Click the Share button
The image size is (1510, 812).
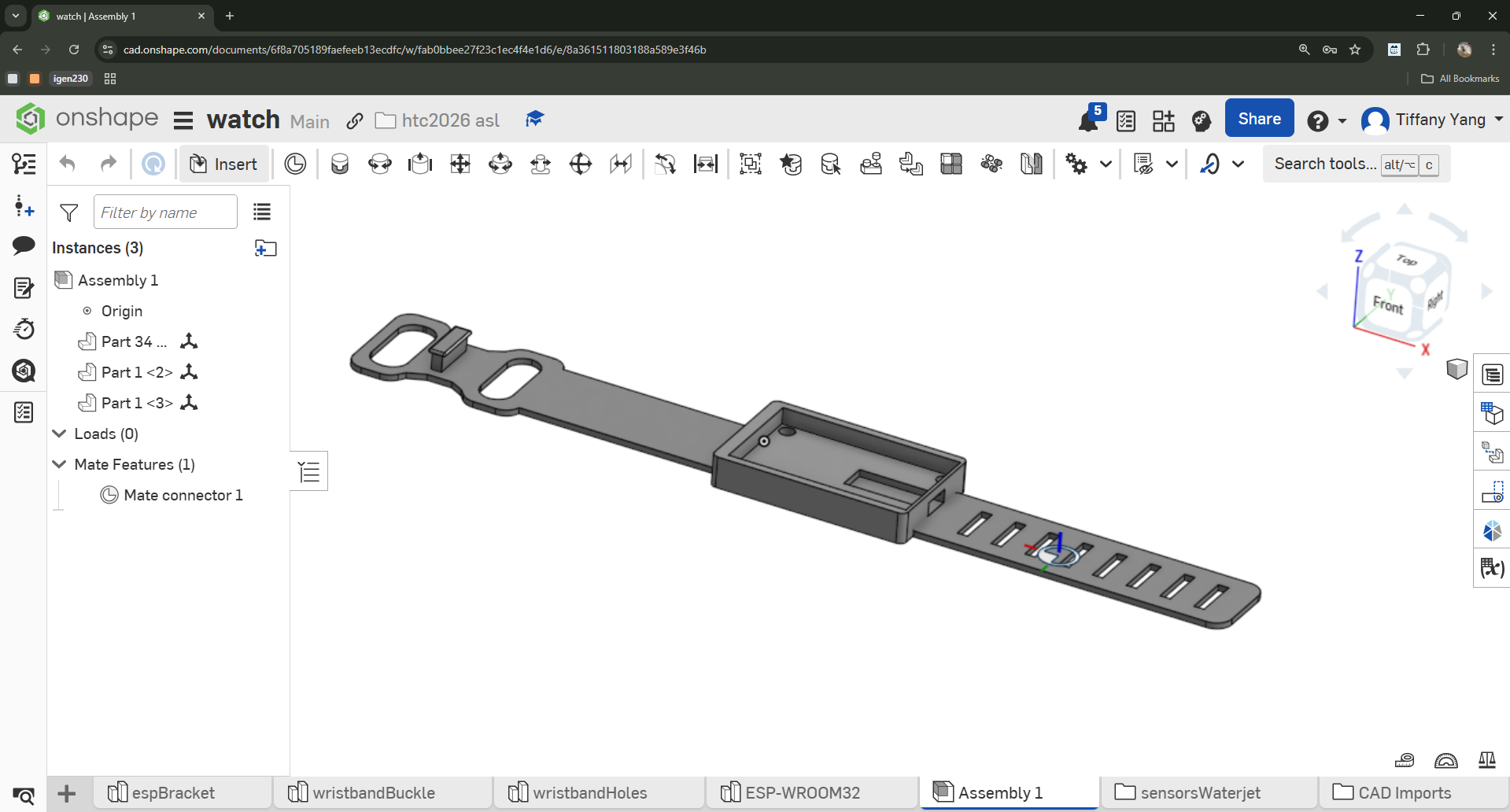tap(1259, 119)
